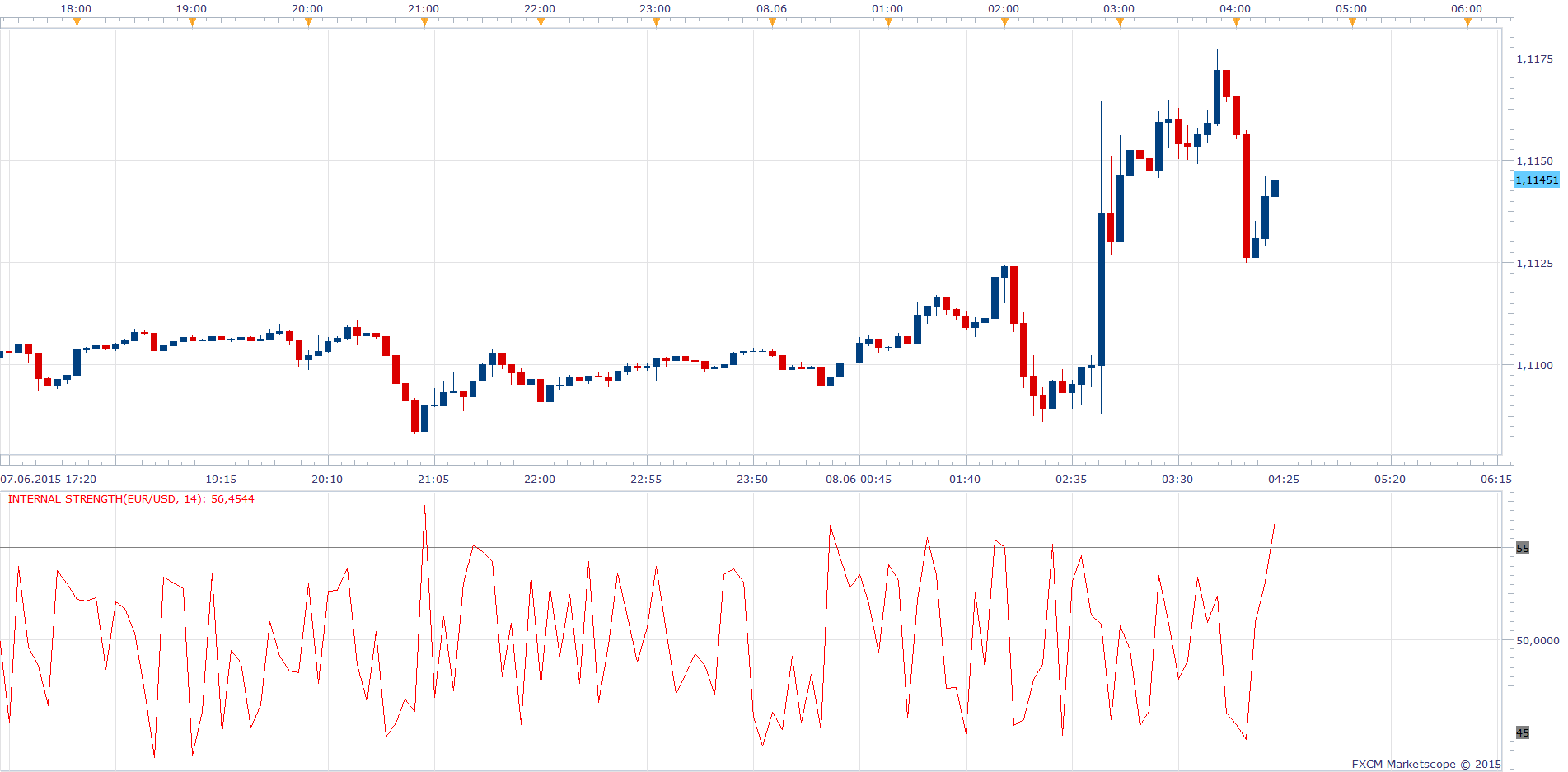Click the 22:55 time axis label
Screen dimensions: 1568x772
click(x=646, y=480)
